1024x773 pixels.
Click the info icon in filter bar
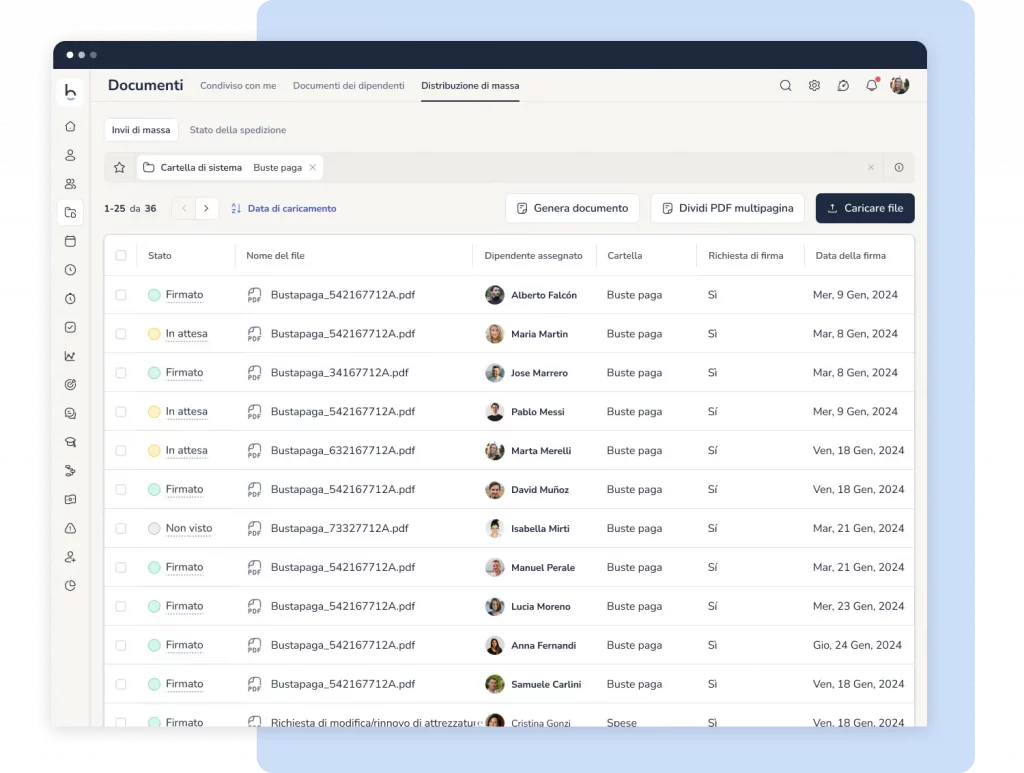[x=899, y=168]
